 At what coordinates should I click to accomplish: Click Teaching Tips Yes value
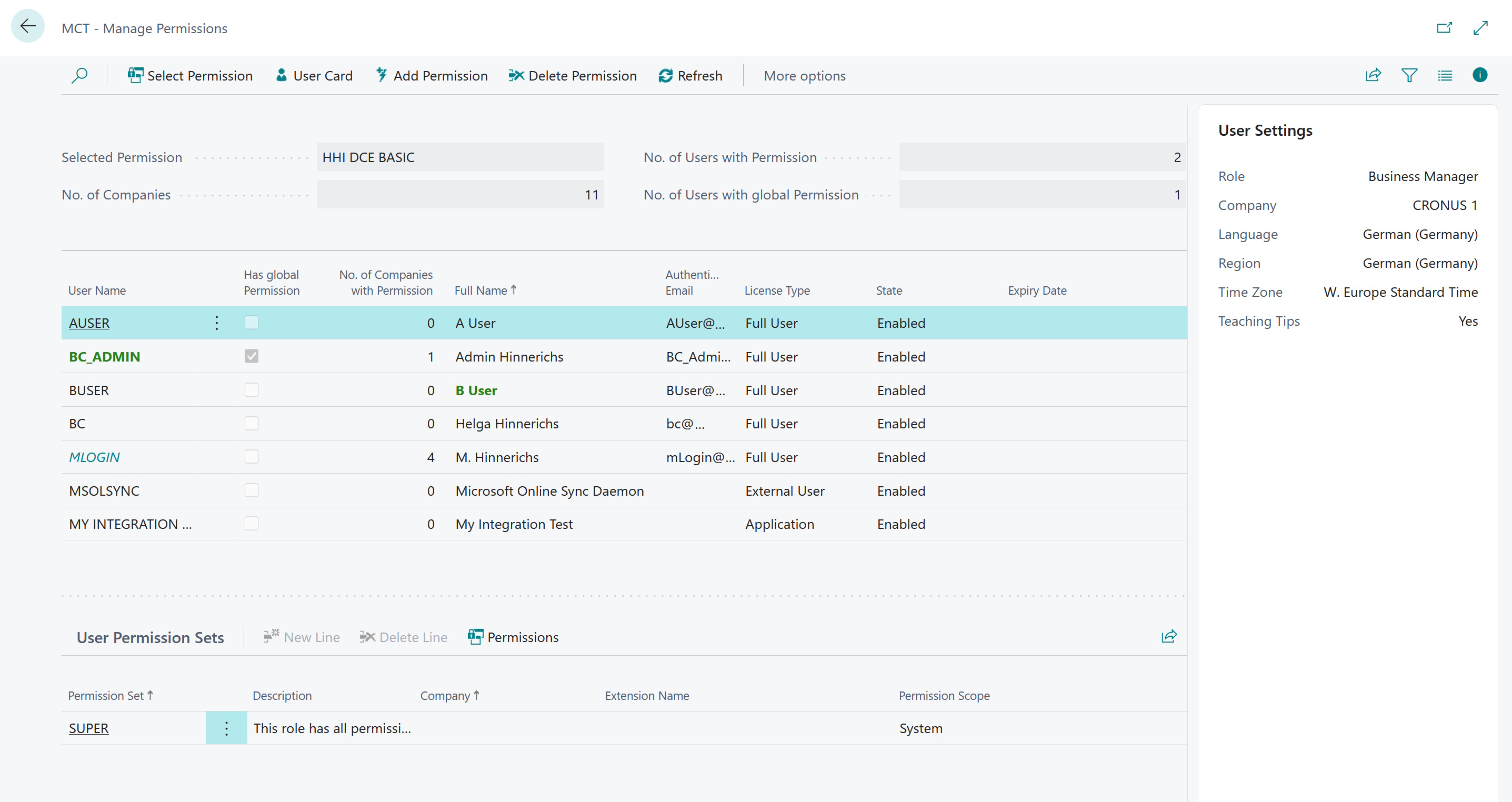(x=1468, y=320)
